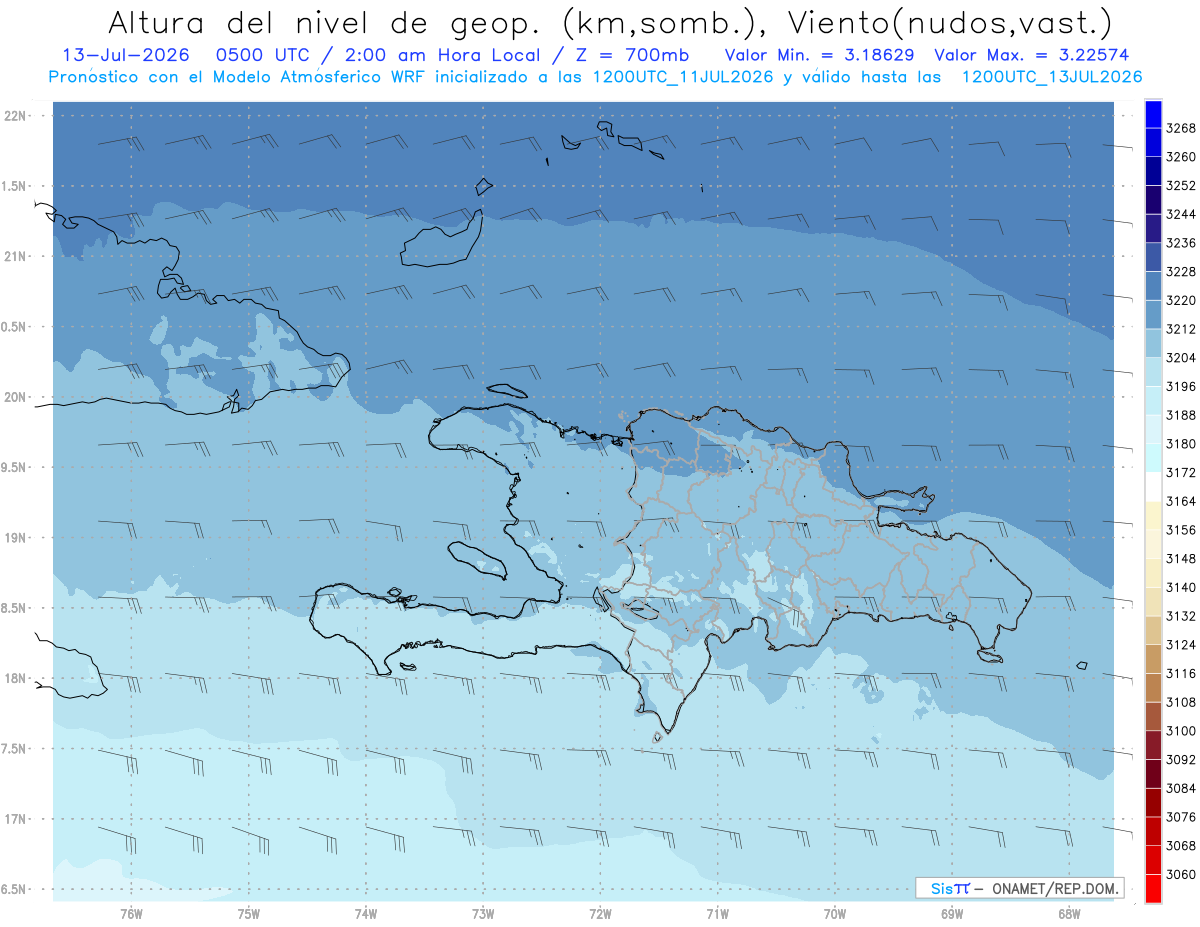Click the white swatch between 3172 and 3164

click(x=1153, y=487)
